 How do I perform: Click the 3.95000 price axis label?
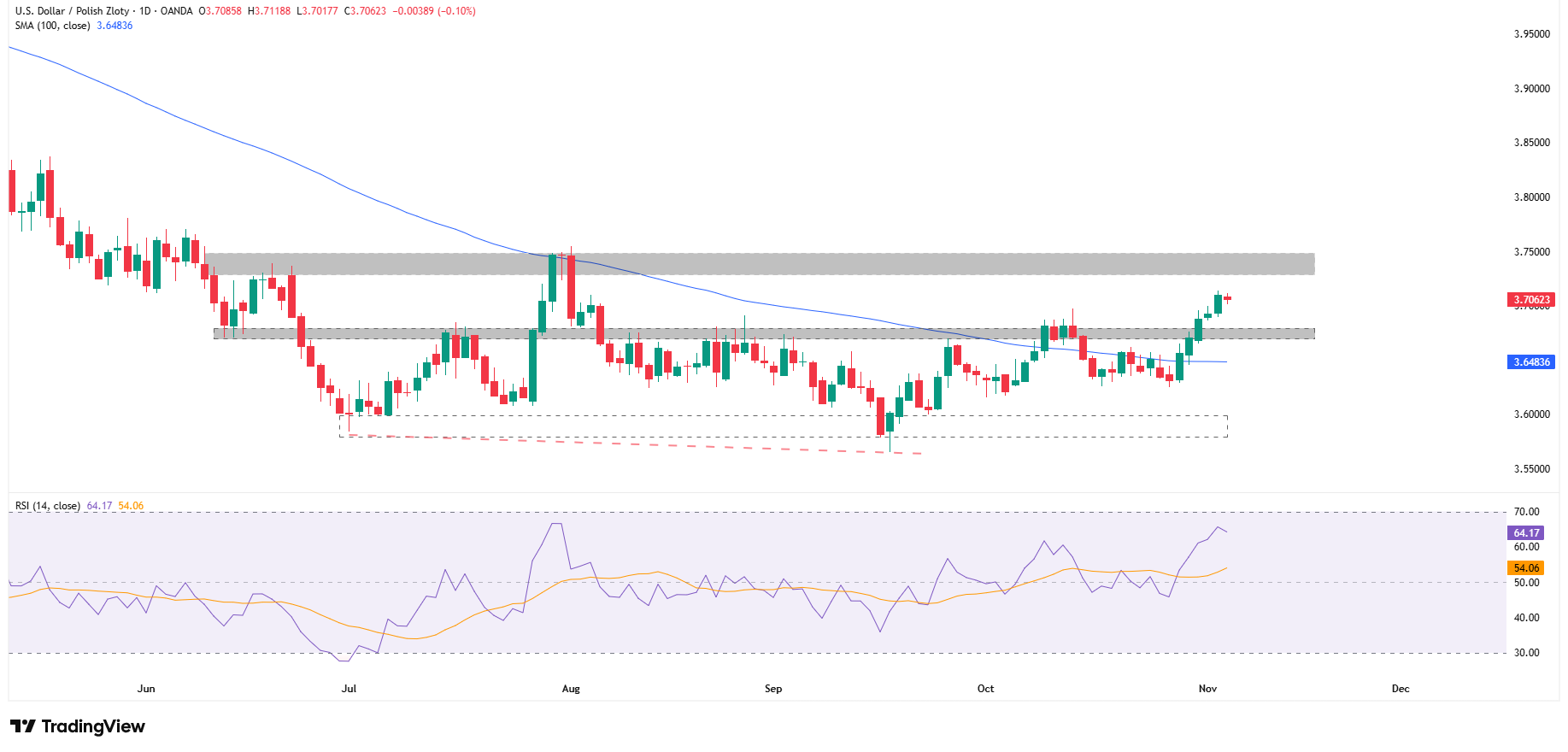click(x=1531, y=34)
